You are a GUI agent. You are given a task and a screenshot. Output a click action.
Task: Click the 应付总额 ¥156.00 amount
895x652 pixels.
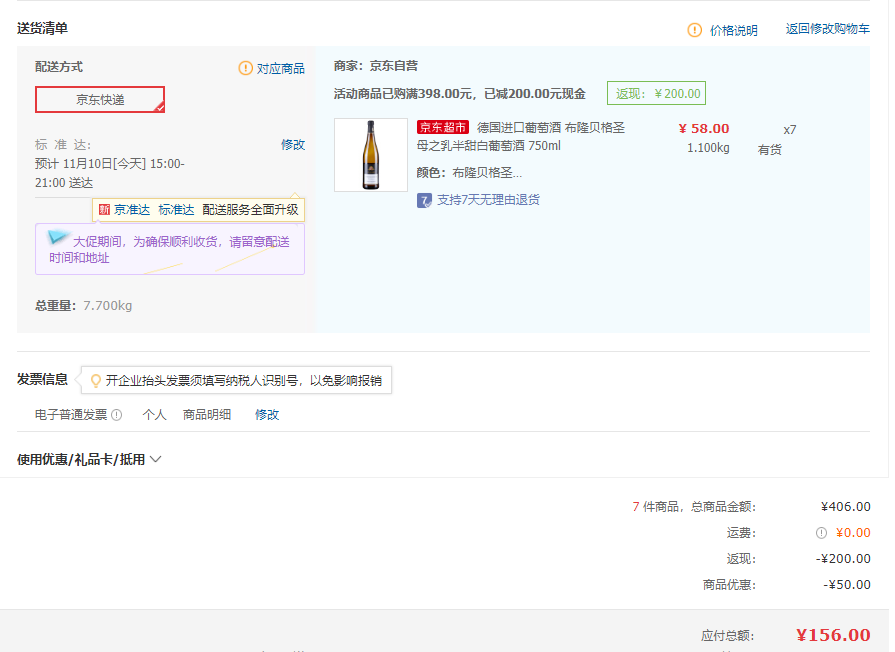tap(833, 635)
